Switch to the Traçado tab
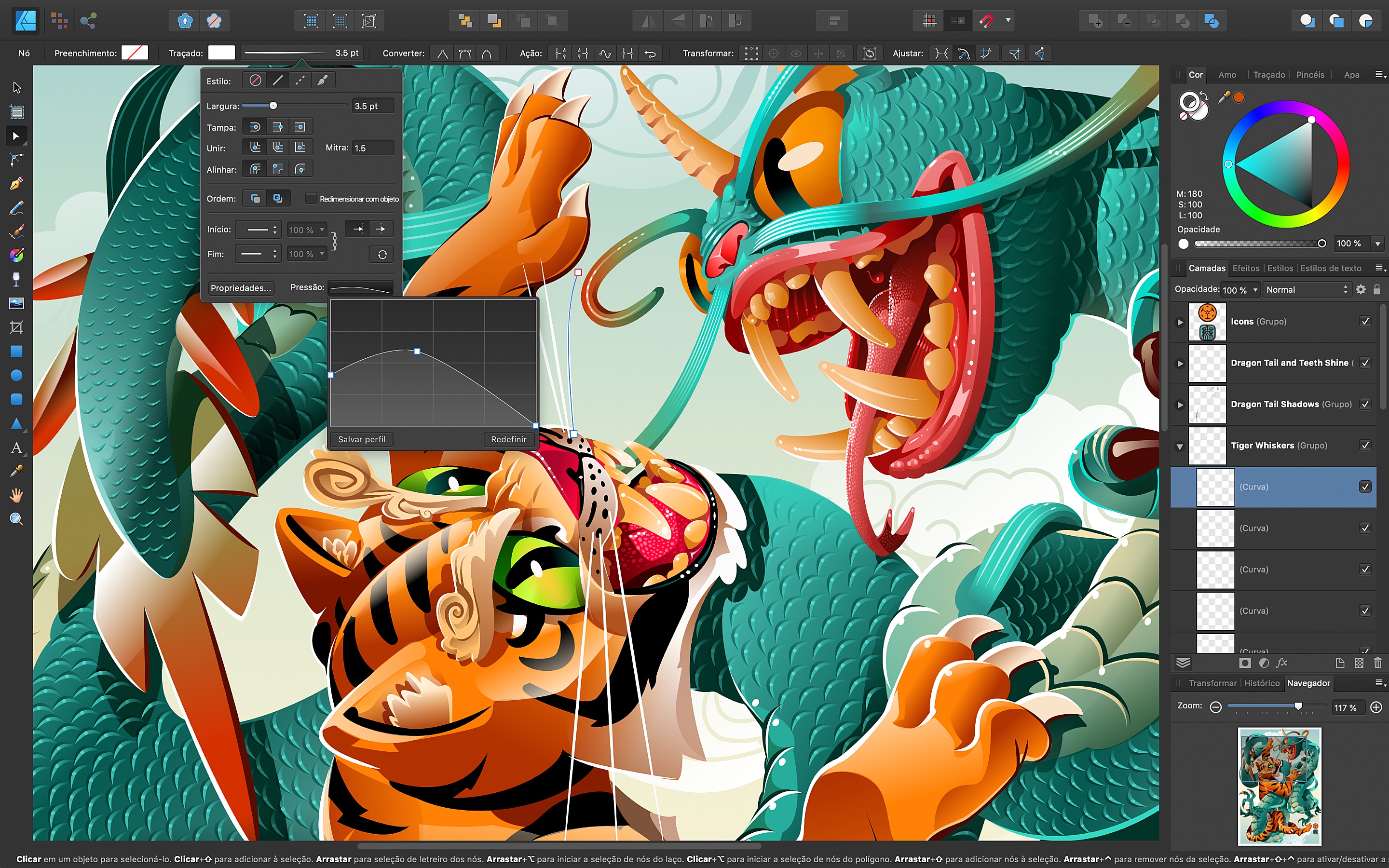Image resolution: width=1389 pixels, height=868 pixels. 1269,75
